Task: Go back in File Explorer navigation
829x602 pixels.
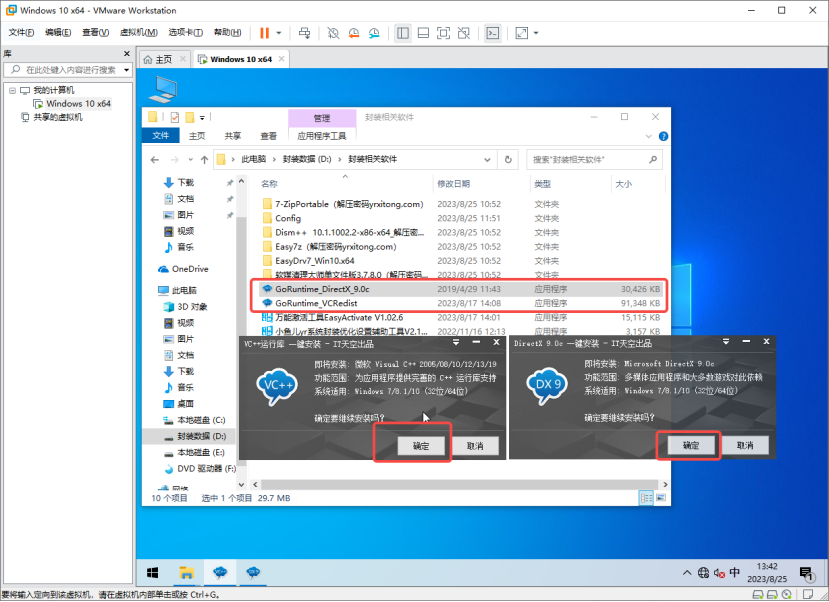Action: tap(154, 160)
